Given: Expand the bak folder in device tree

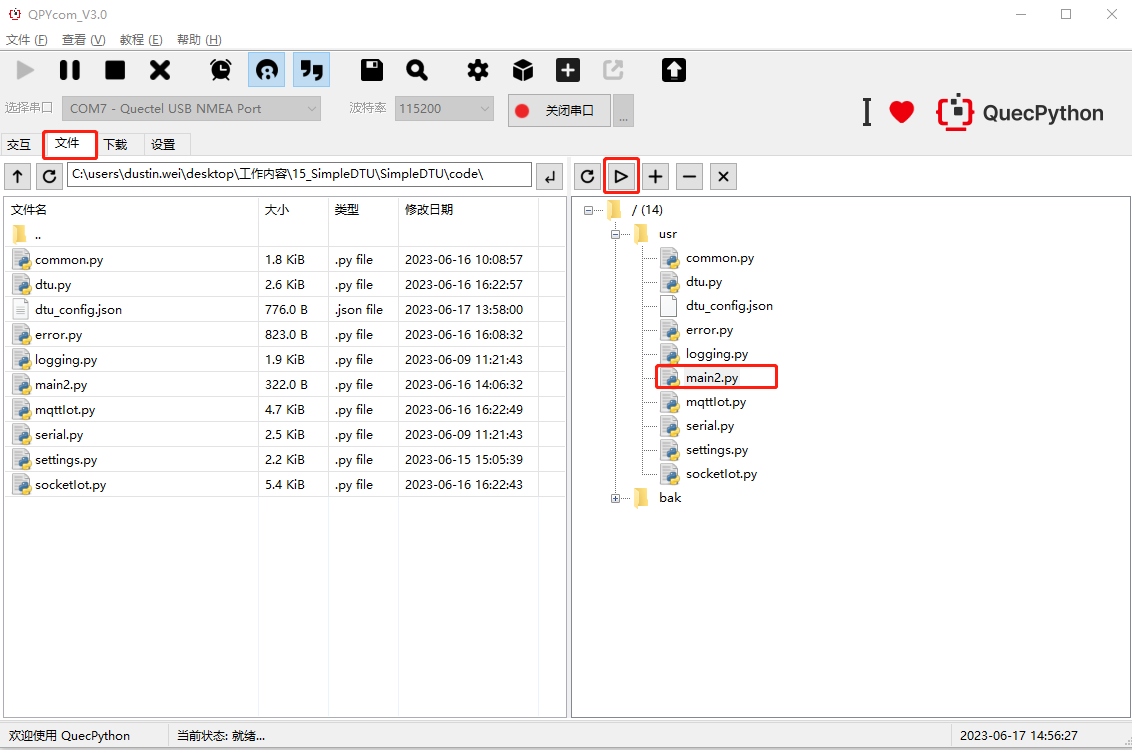Looking at the screenshot, I should pyautogui.click(x=616, y=498).
